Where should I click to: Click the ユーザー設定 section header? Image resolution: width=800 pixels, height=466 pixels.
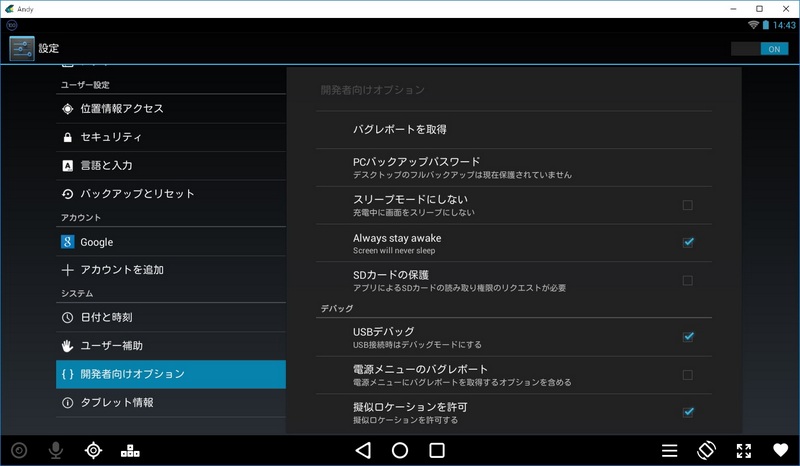click(85, 85)
